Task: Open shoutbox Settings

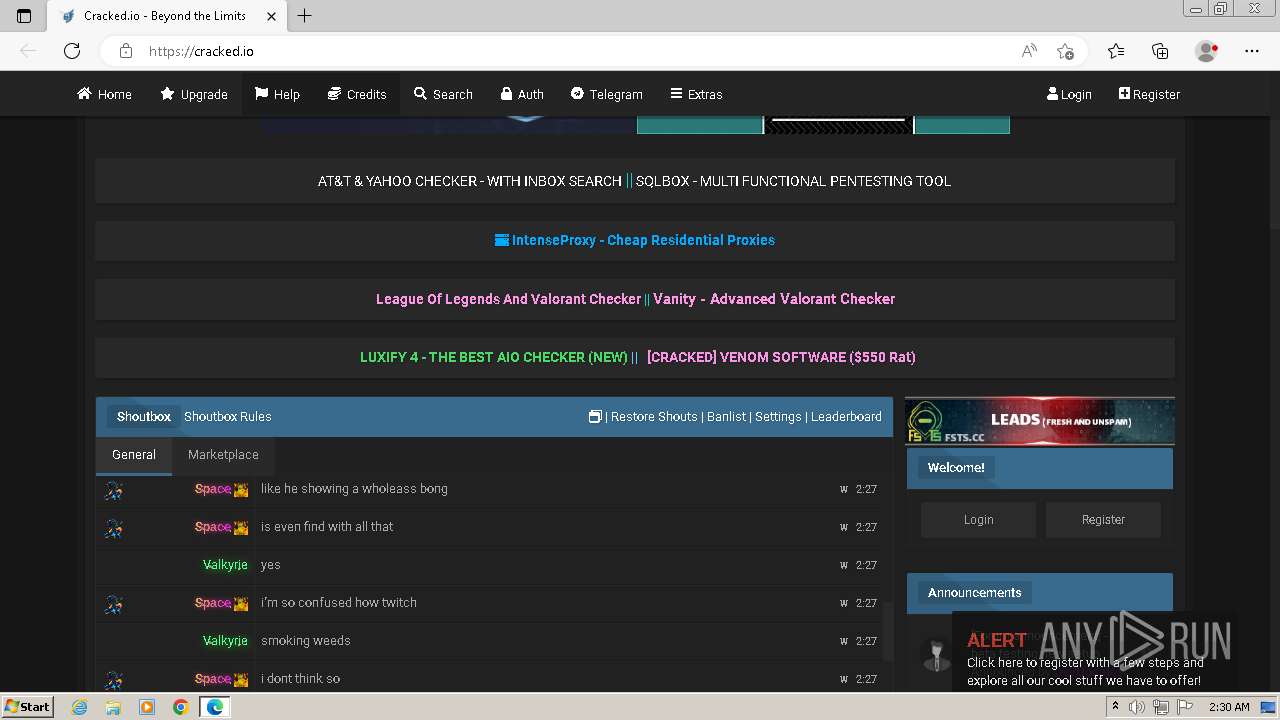Action: [778, 417]
